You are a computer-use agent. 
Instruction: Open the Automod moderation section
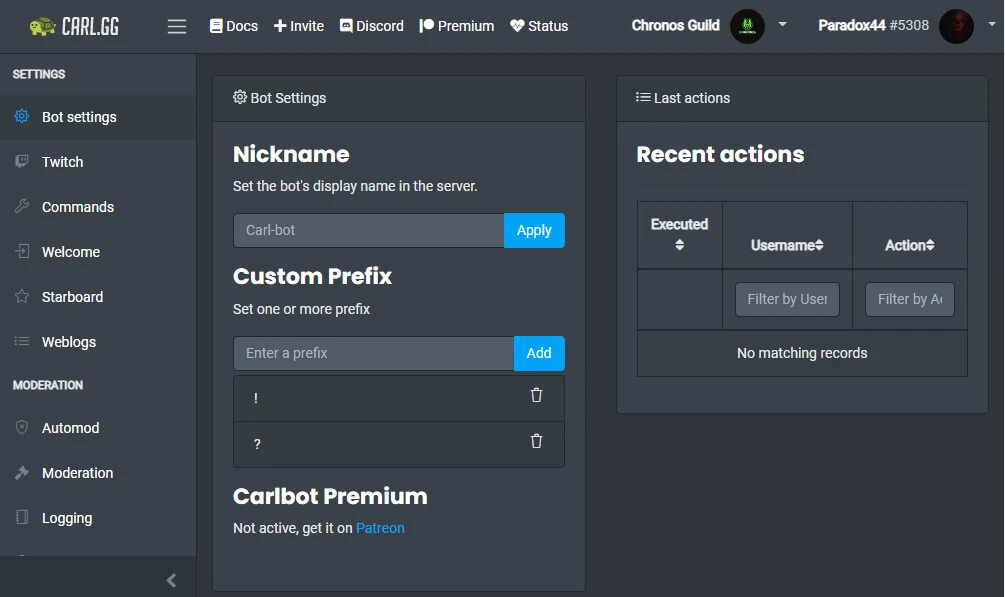point(70,428)
